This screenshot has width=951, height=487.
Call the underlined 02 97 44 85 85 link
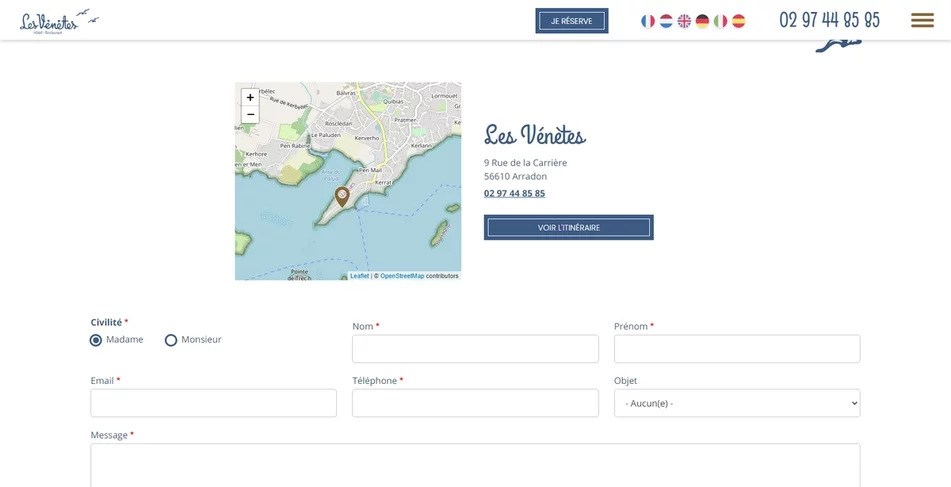tap(514, 194)
